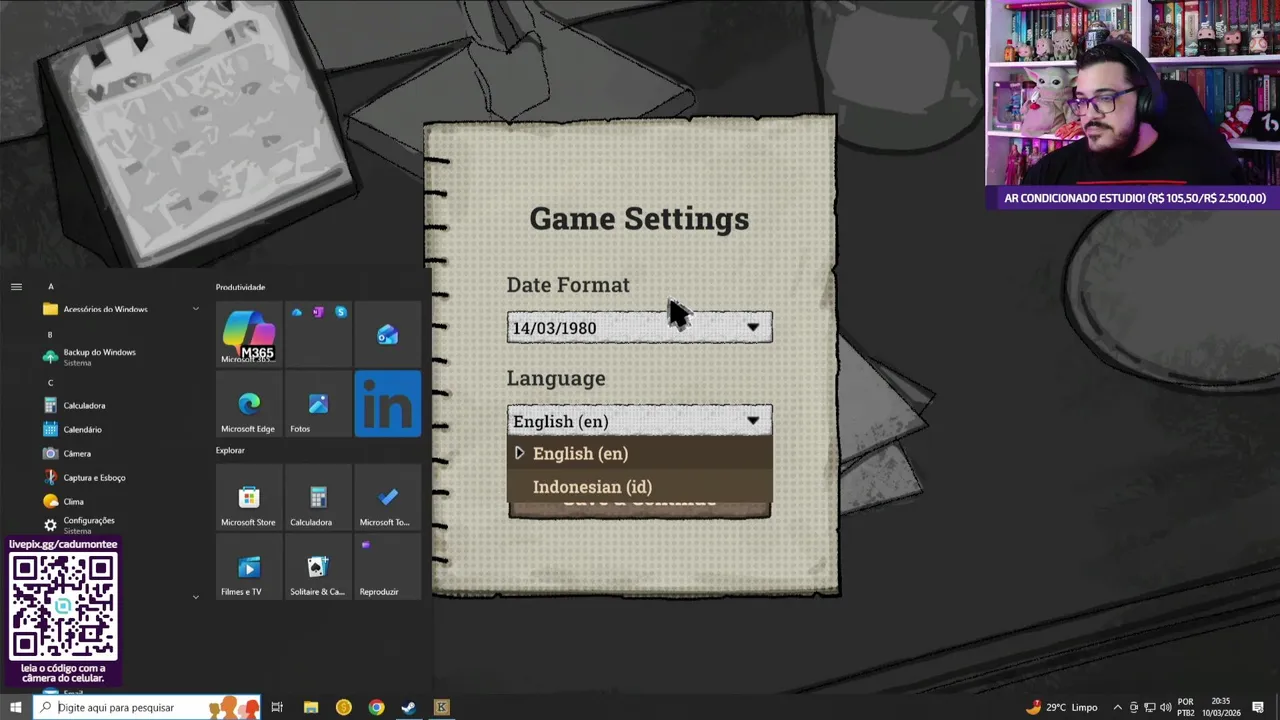Open Steam from the taskbar
Viewport: 1280px width, 720px height.
pyautogui.click(x=409, y=707)
